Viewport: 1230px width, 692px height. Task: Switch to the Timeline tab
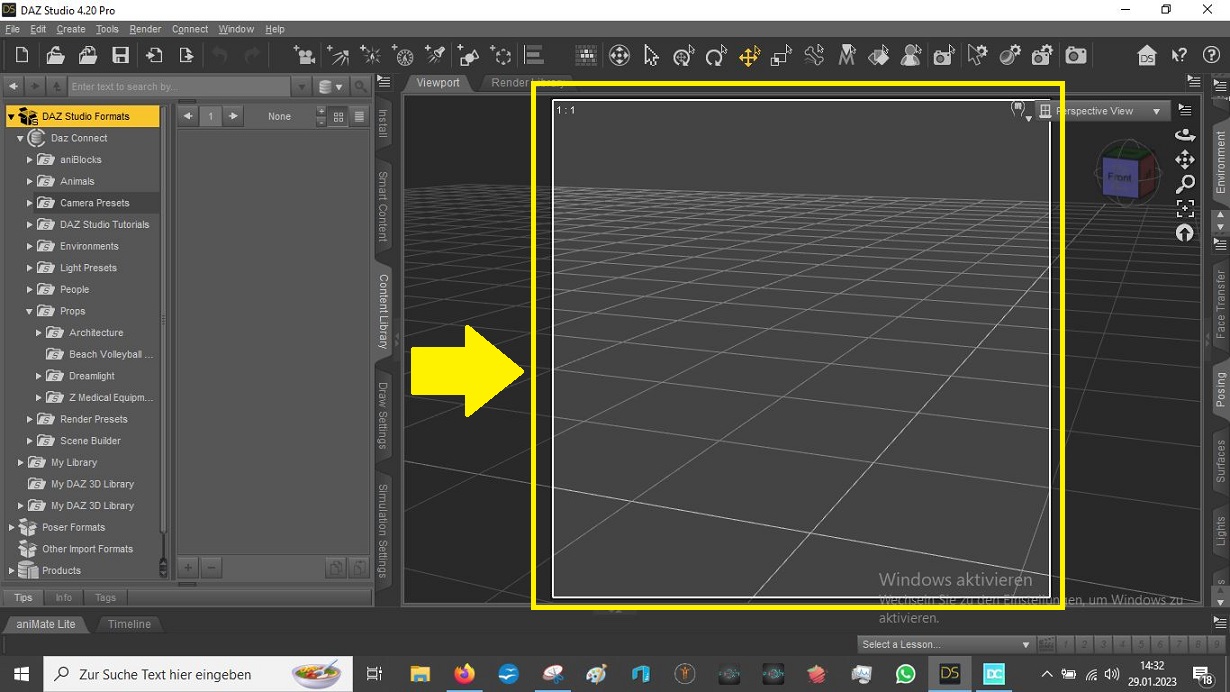pos(129,624)
